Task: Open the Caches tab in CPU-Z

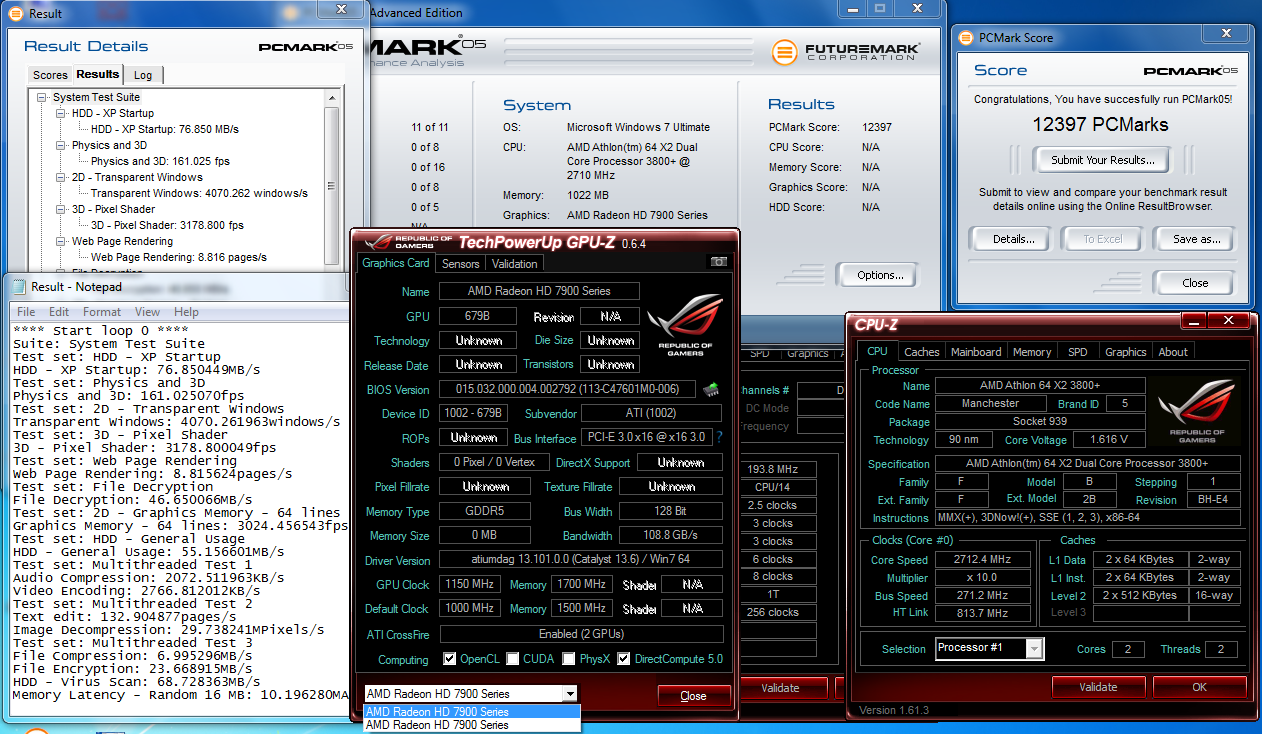Action: [x=921, y=352]
